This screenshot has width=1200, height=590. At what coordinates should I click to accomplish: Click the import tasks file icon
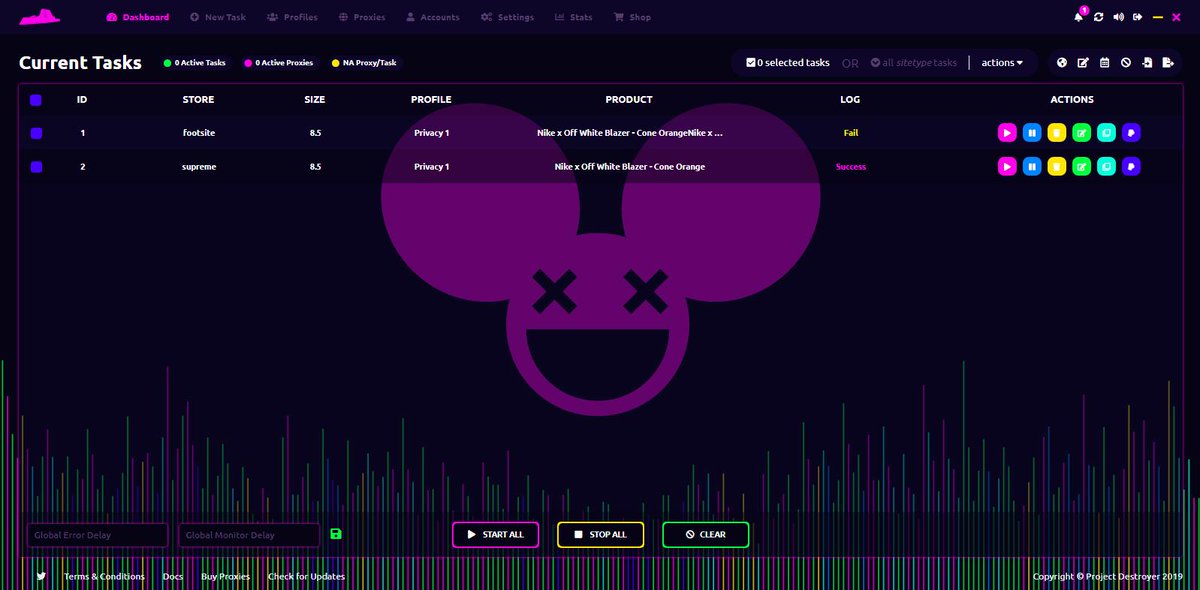1147,62
